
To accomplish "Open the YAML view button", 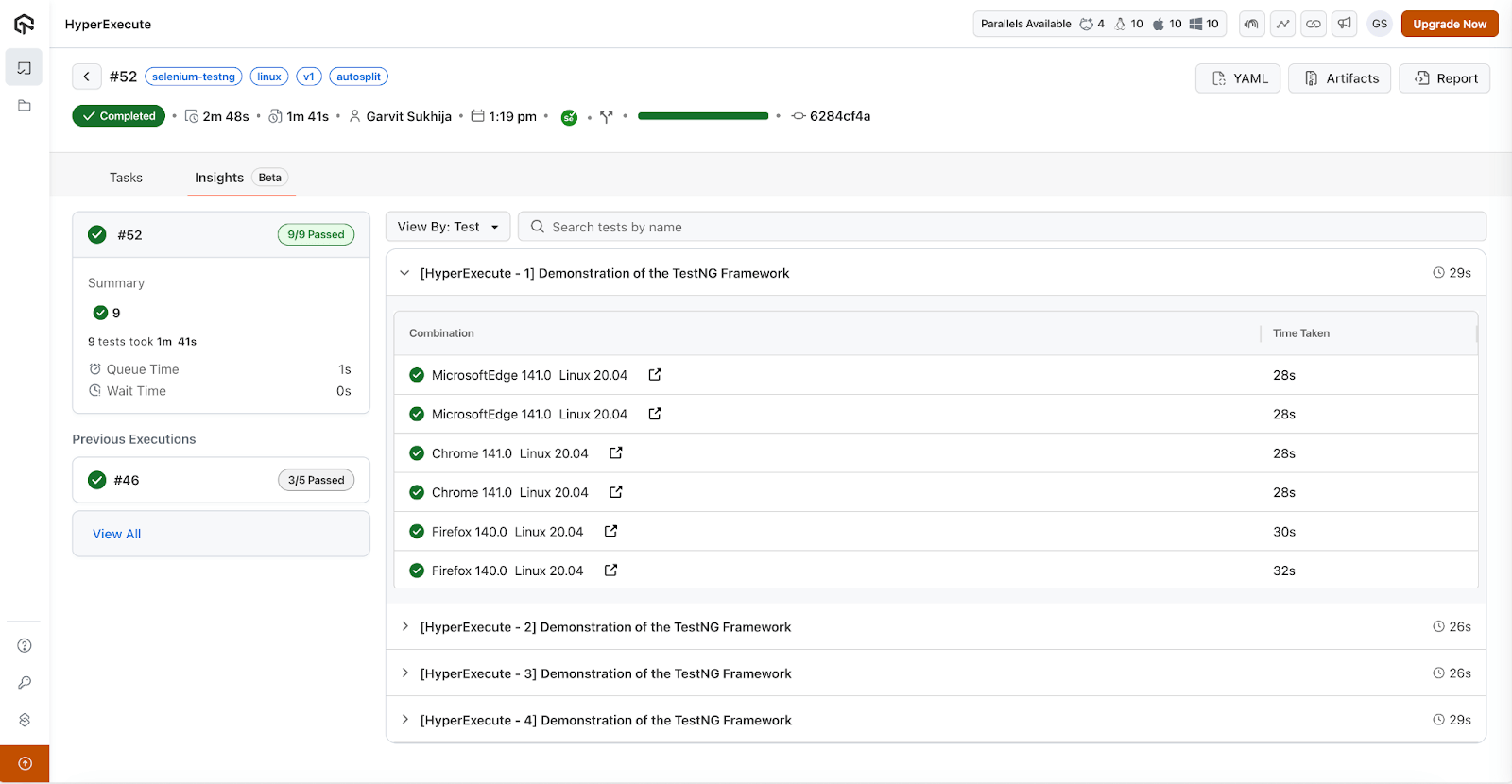I will (x=1239, y=78).
